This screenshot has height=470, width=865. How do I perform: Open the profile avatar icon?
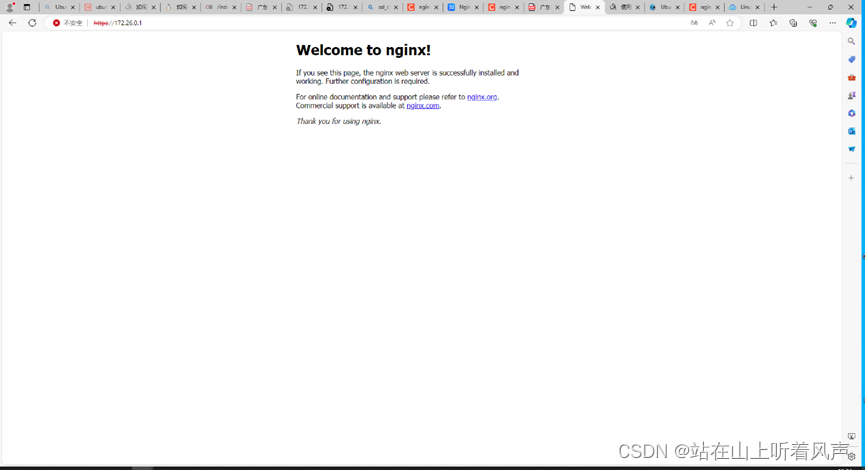10,7
